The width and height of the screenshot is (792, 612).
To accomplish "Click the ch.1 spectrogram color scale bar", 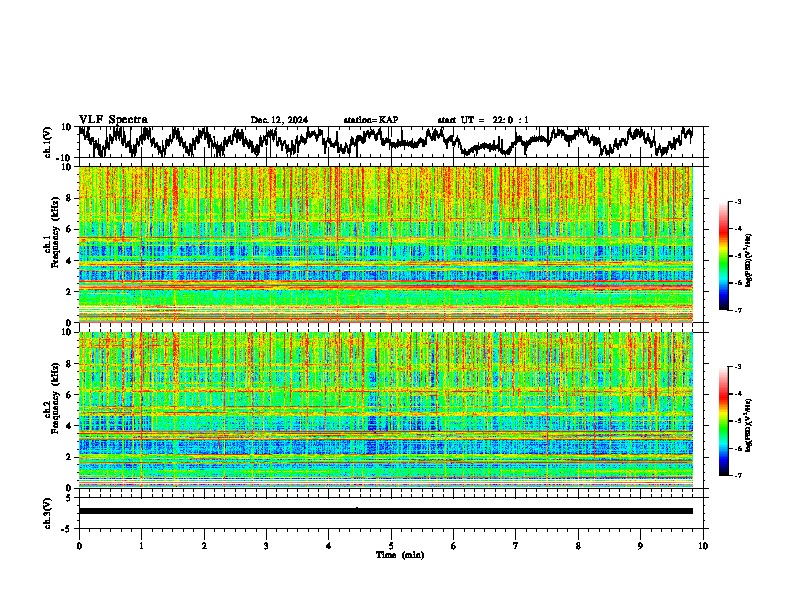I will pos(723,256).
